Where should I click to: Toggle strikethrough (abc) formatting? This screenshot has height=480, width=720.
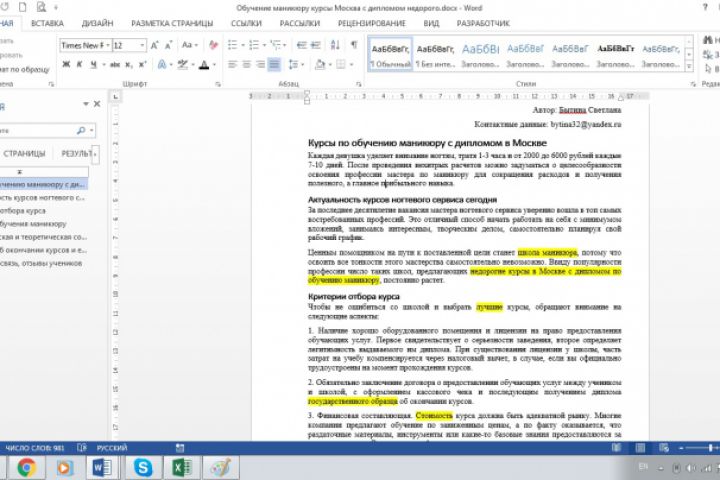coord(115,65)
